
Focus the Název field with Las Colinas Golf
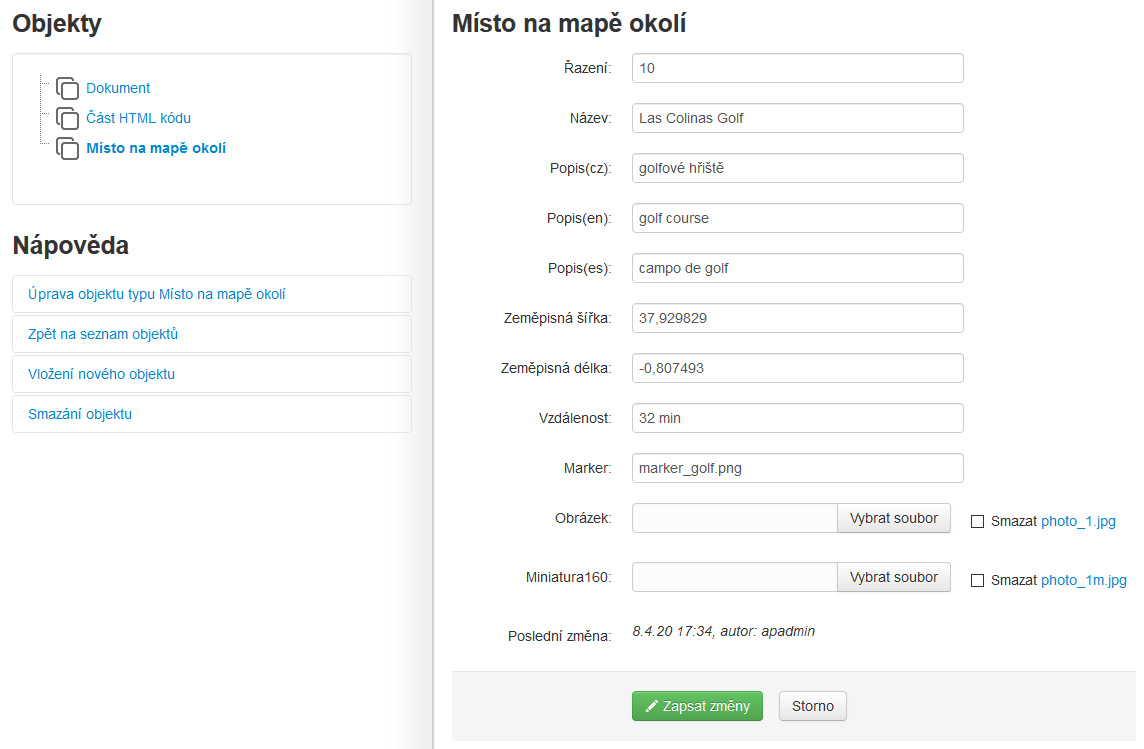click(x=797, y=118)
